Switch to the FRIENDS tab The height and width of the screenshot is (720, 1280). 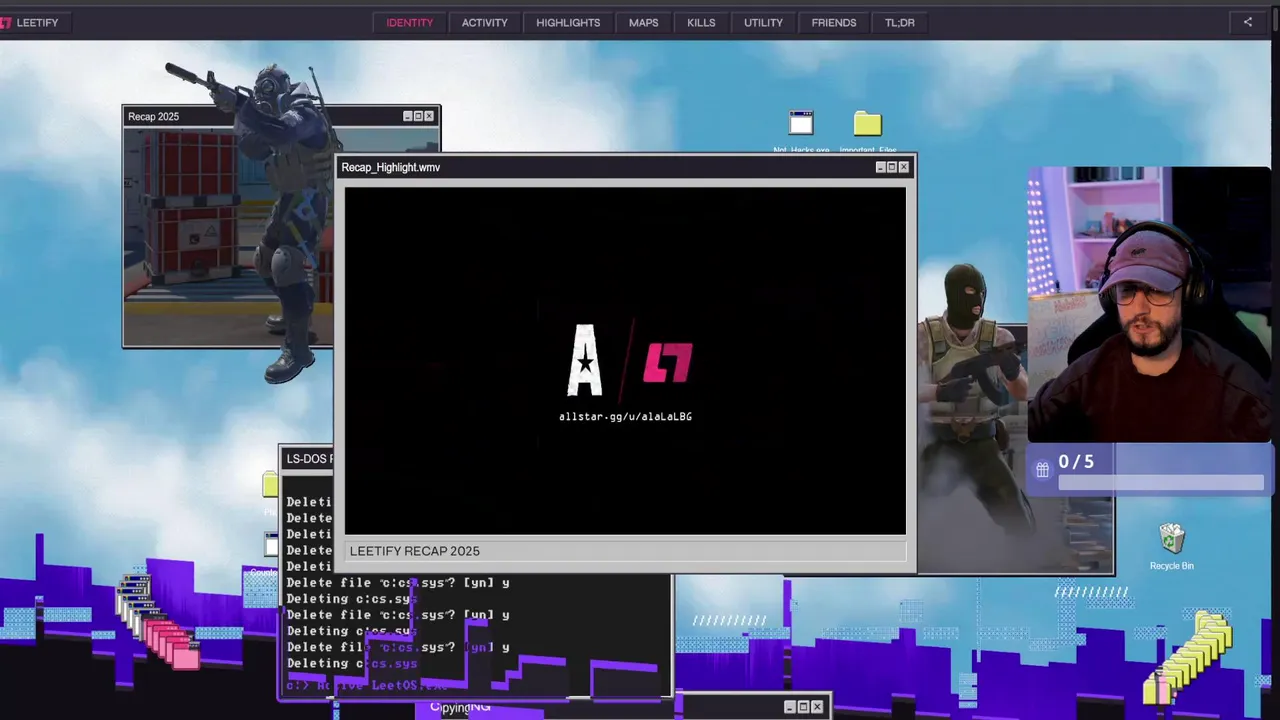click(x=834, y=22)
